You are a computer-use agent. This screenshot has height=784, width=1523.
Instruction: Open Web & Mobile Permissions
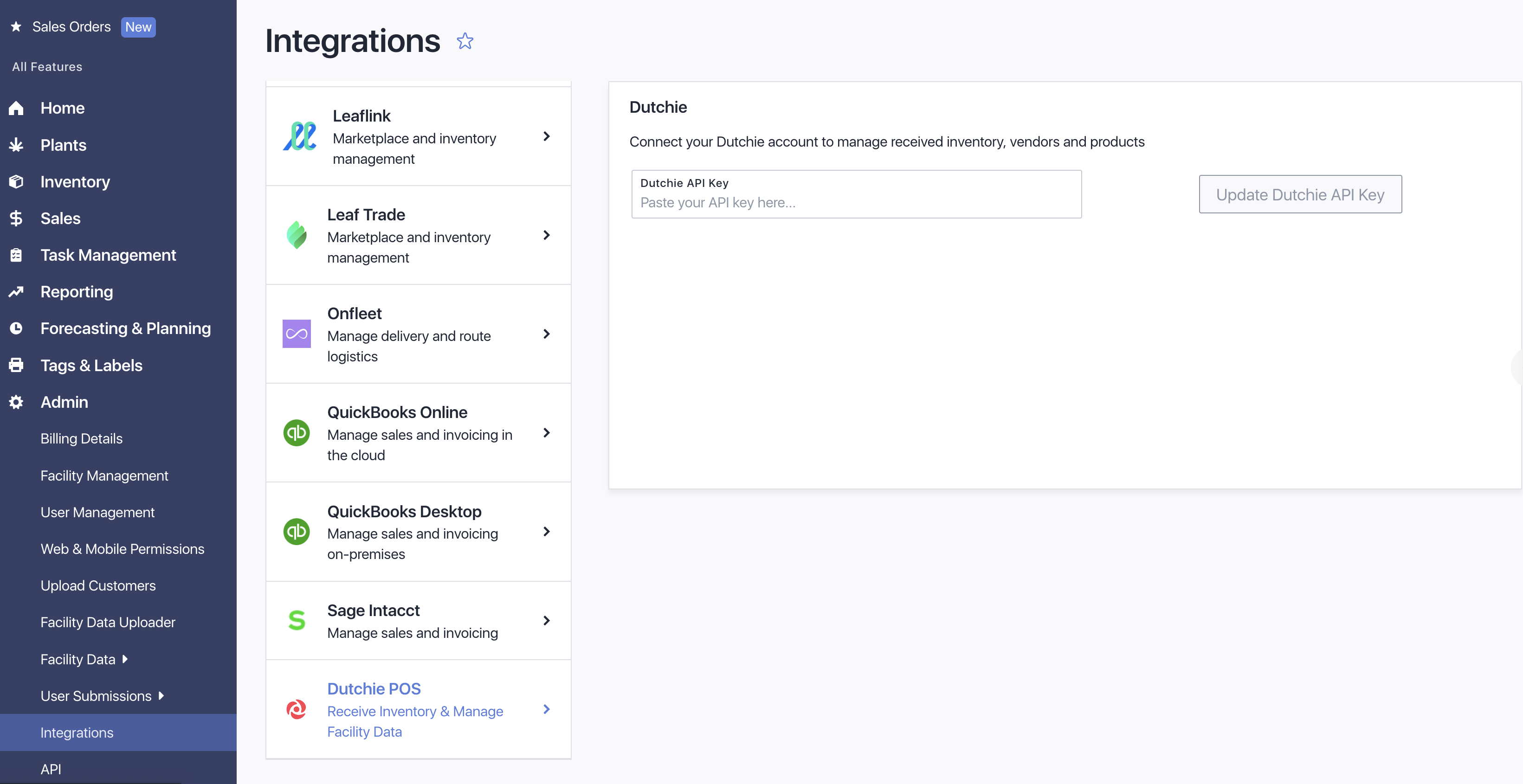(123, 549)
